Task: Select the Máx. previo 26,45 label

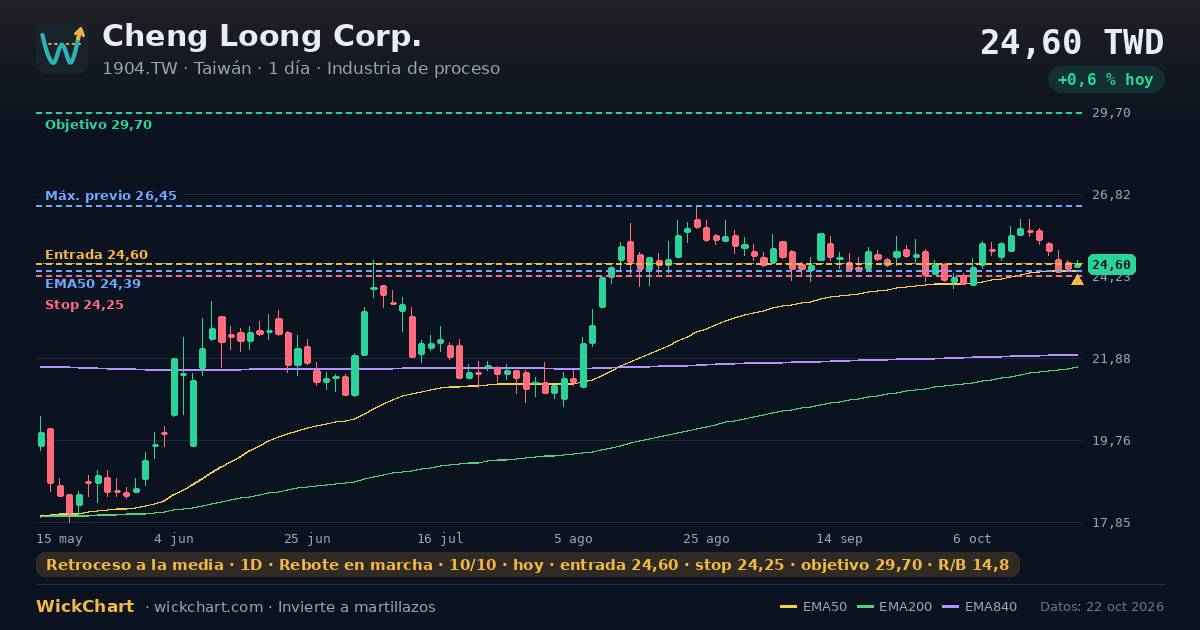Action: (111, 196)
